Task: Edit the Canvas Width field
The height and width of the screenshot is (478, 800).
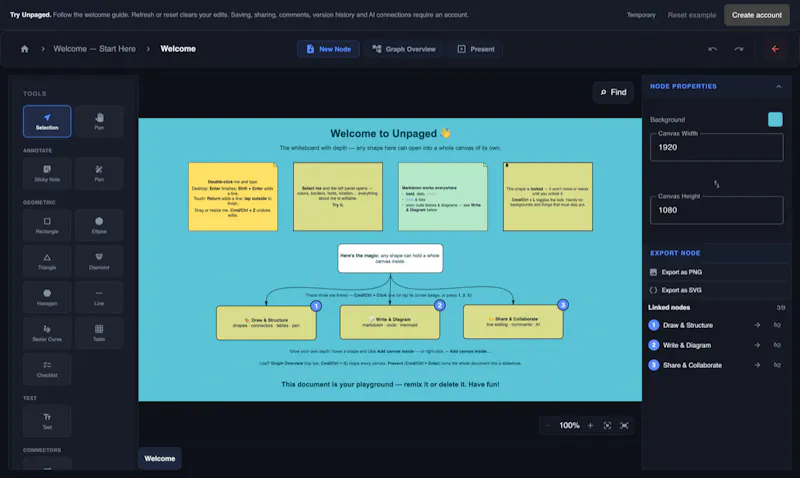Action: click(716, 147)
